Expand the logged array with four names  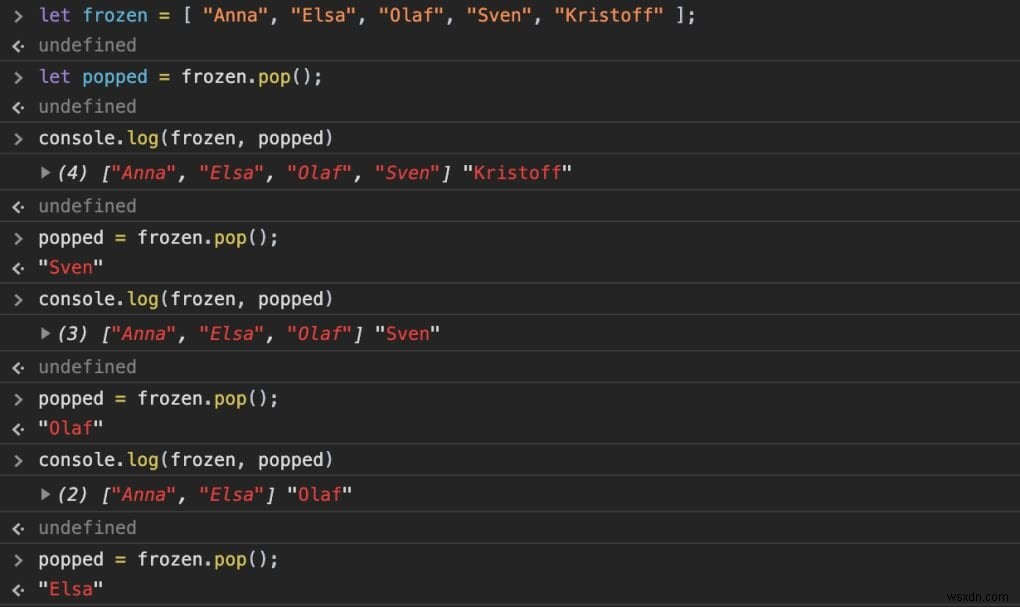click(45, 172)
